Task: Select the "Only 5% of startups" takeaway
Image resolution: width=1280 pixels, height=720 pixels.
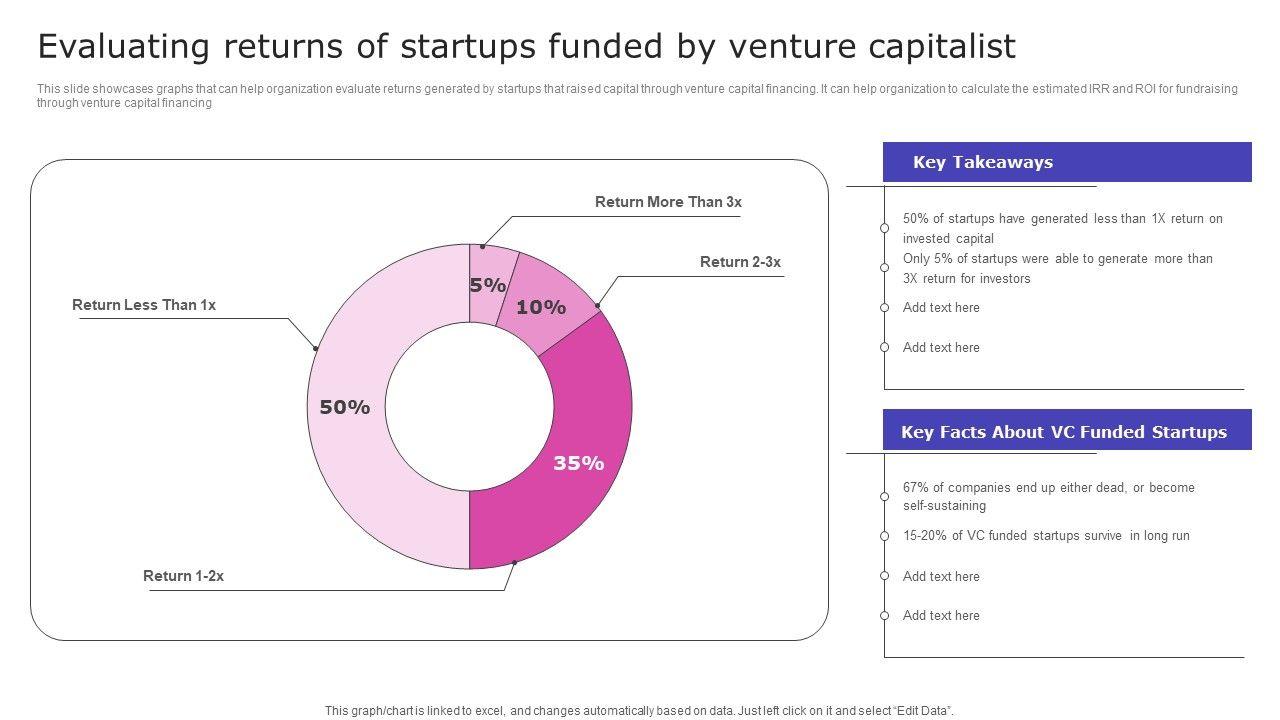Action: [1057, 268]
